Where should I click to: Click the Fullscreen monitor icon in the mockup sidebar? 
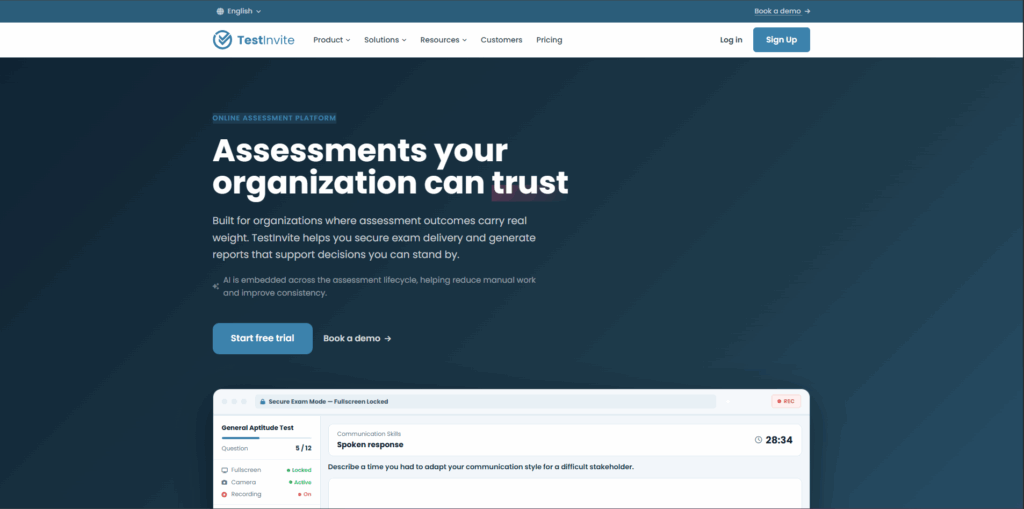(x=225, y=470)
